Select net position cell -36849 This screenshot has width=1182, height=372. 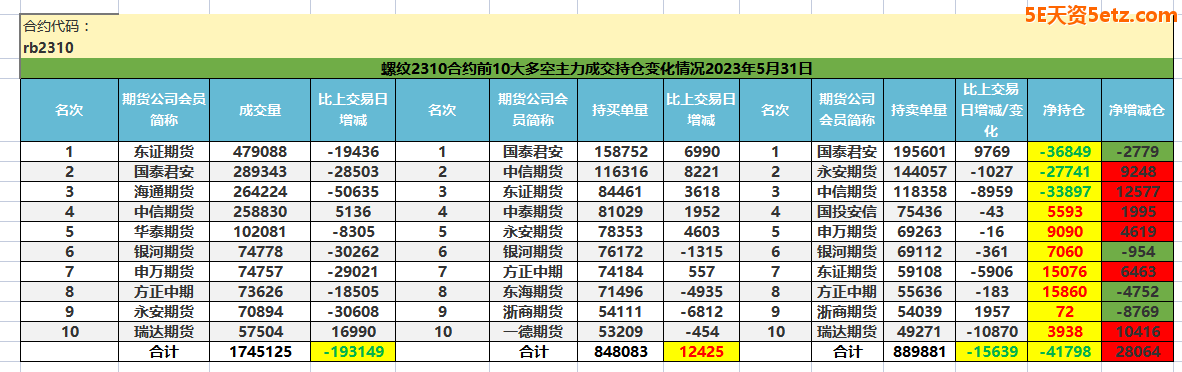1064,152
